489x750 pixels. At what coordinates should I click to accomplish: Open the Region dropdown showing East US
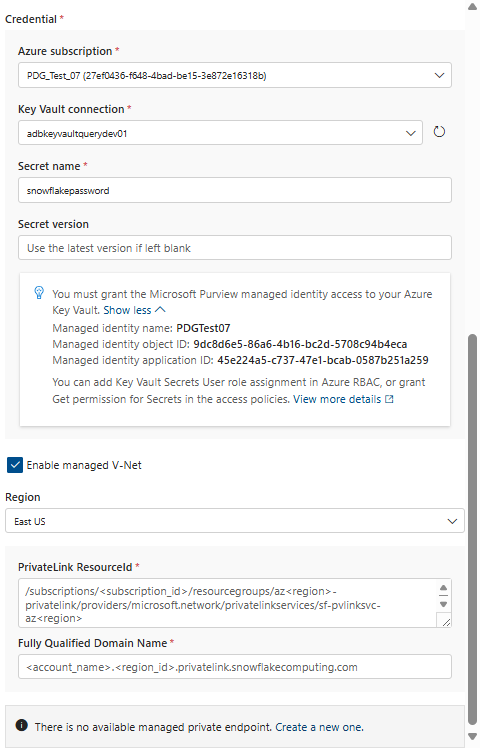[x=234, y=521]
